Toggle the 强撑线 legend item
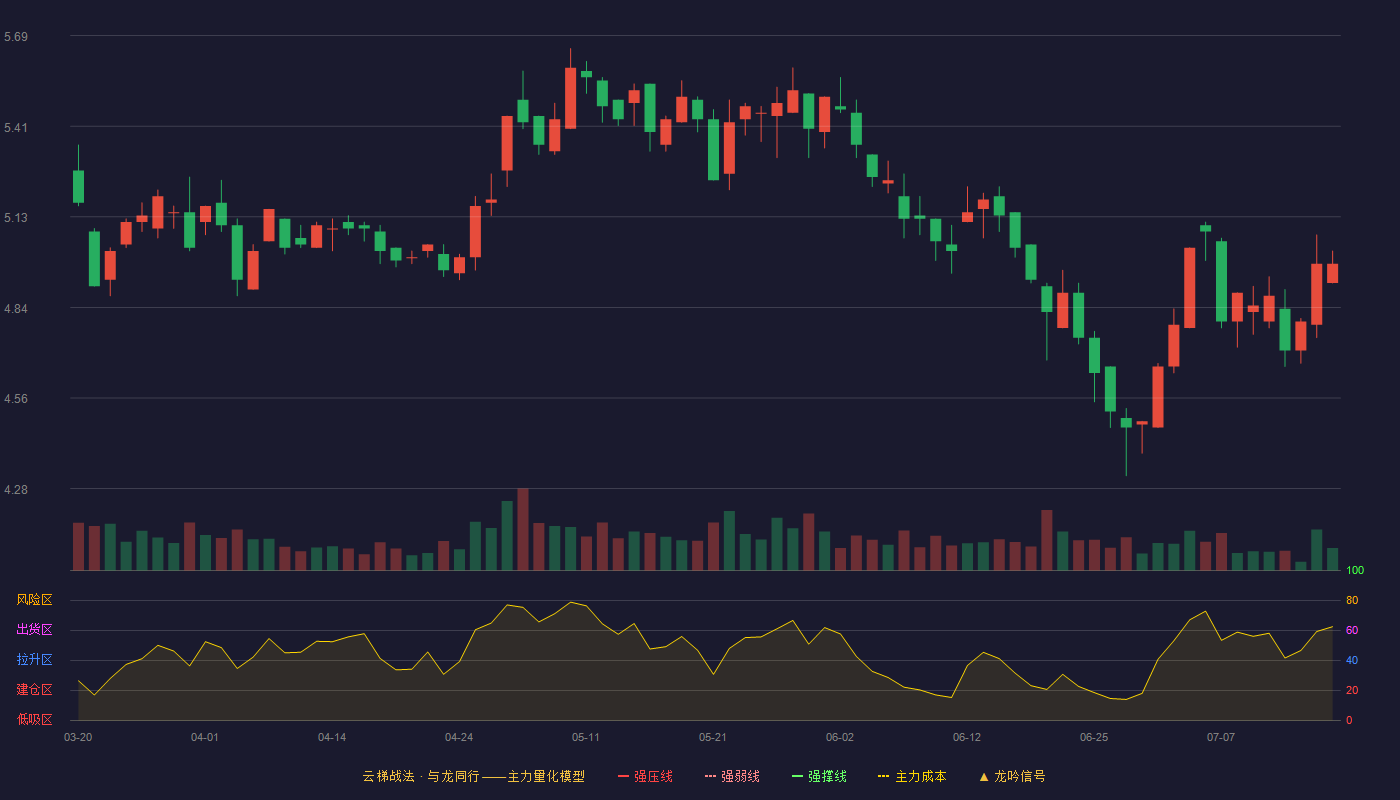The height and width of the screenshot is (800, 1400). (819, 776)
